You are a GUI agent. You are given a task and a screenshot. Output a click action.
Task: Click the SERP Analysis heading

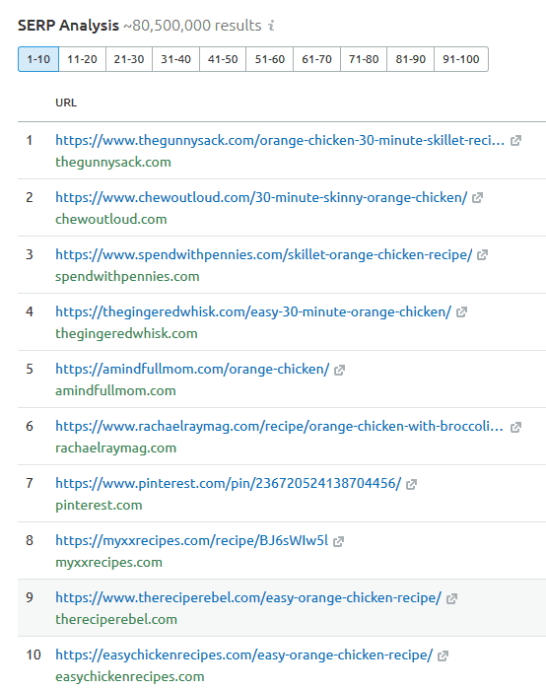point(68,25)
